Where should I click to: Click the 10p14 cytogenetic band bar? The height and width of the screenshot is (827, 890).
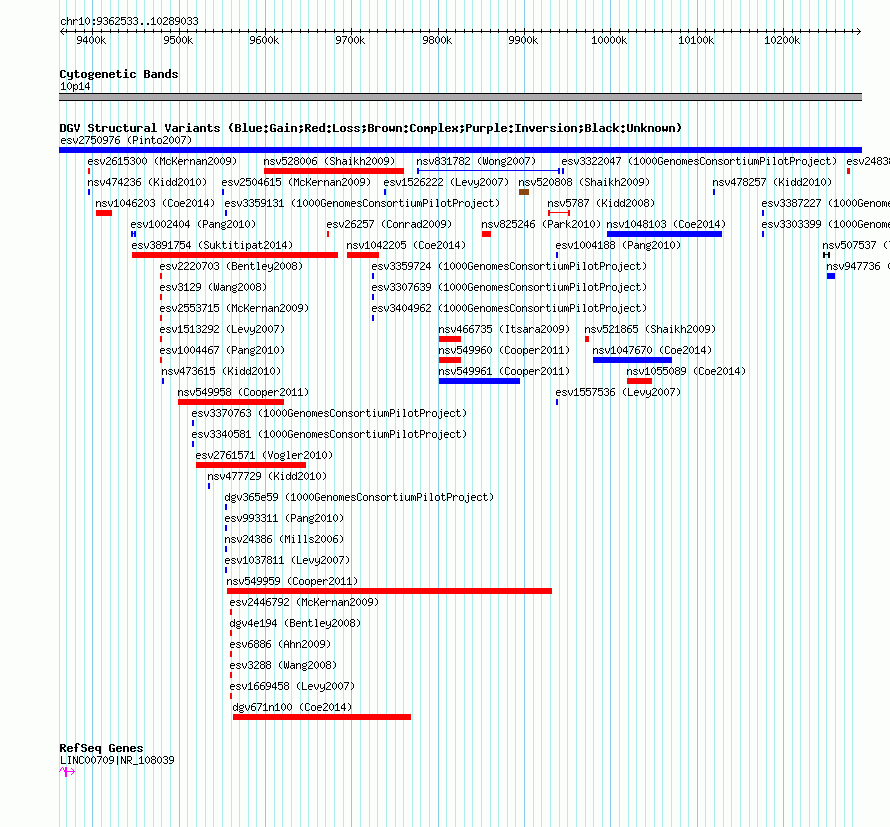tap(460, 97)
